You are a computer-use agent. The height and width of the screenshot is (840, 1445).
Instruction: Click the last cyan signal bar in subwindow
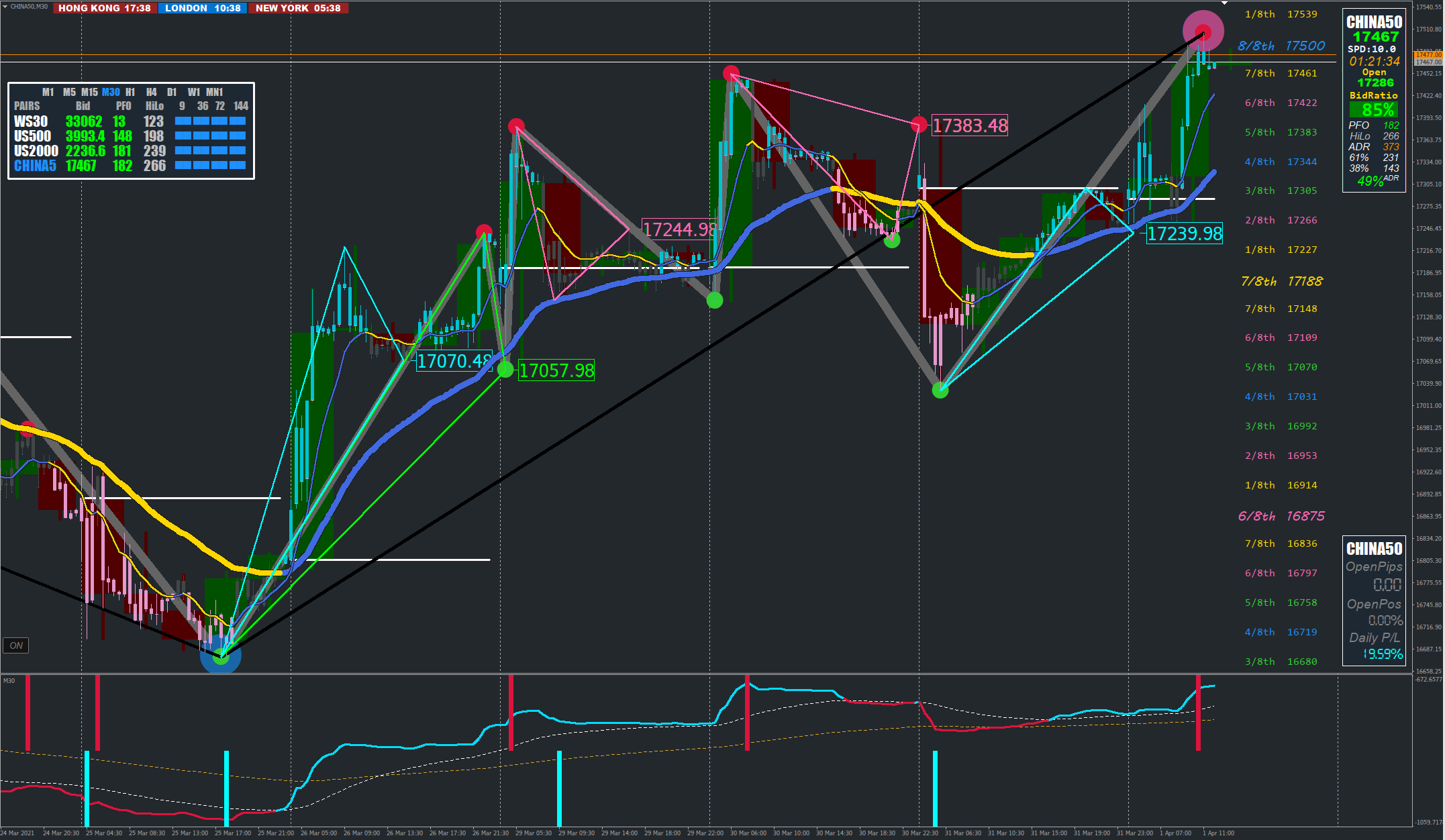coord(935,788)
